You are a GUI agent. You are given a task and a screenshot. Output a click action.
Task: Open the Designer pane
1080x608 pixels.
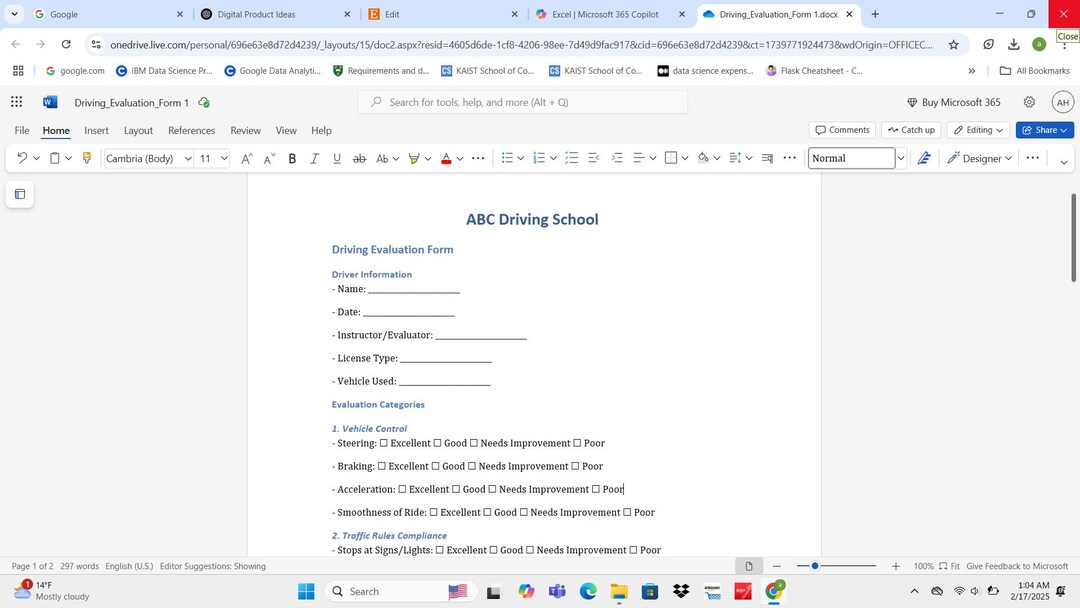tap(978, 158)
